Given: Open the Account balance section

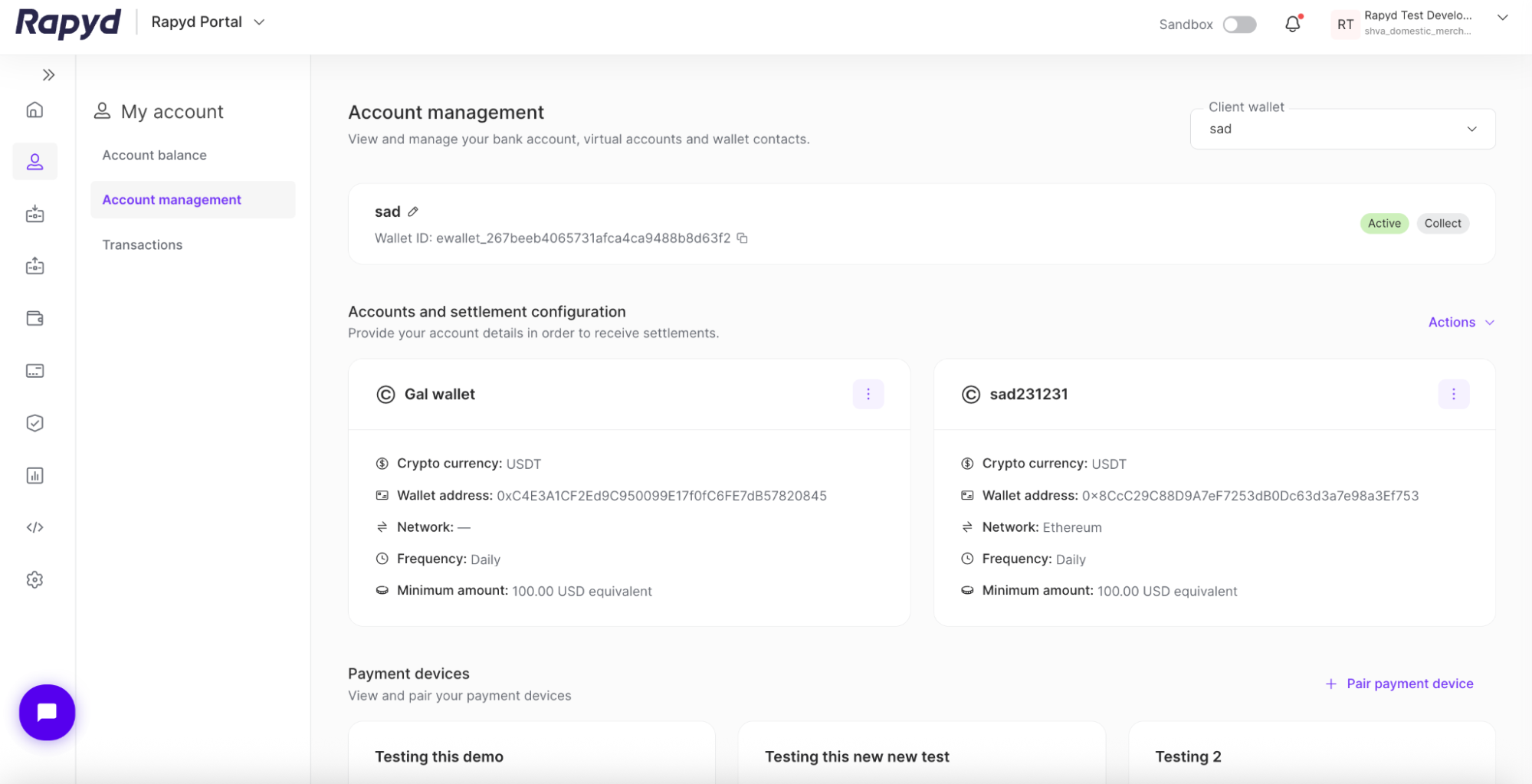Looking at the screenshot, I should tap(154, 154).
